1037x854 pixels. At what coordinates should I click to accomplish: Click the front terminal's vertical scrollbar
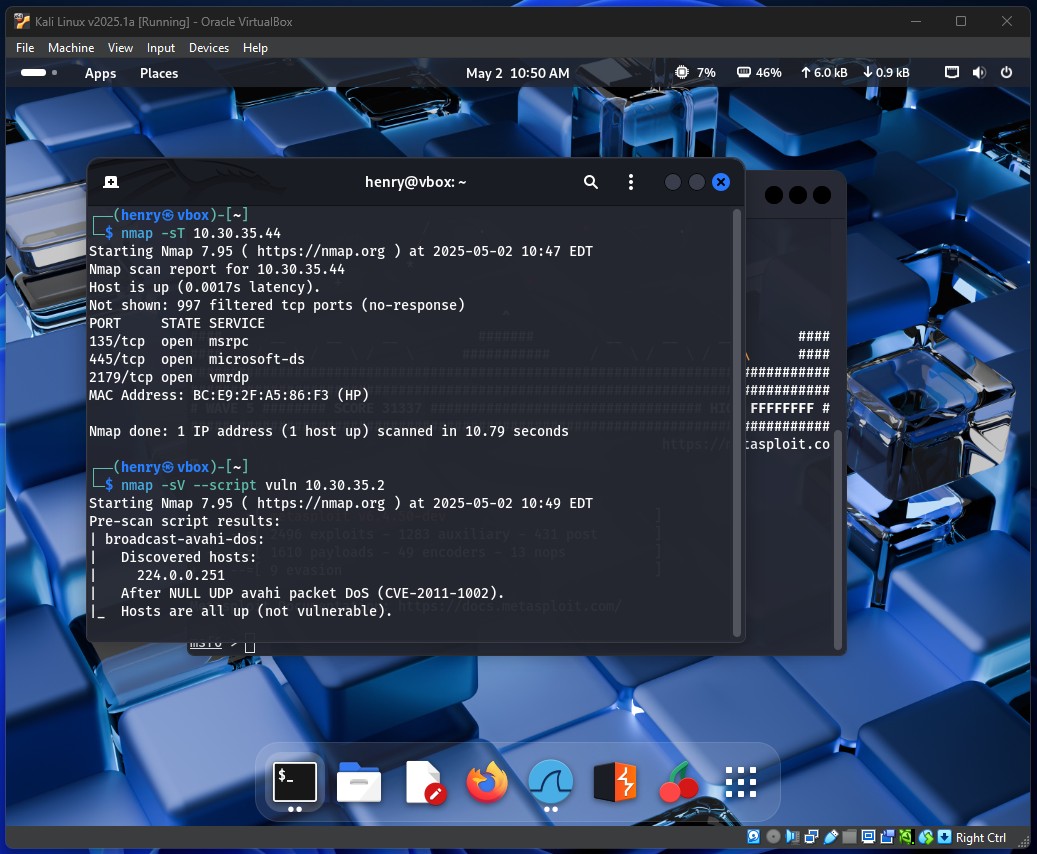pyautogui.click(x=737, y=423)
